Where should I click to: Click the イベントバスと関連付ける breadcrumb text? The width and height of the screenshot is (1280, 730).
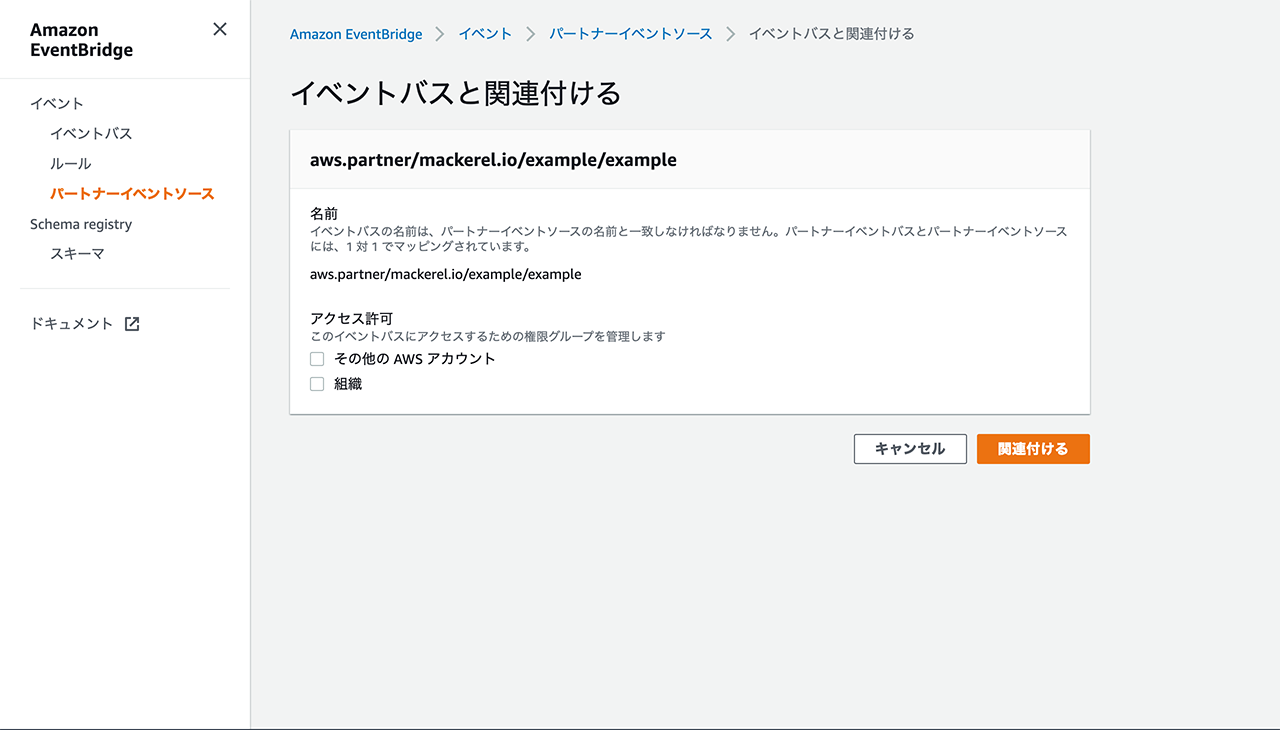[832, 34]
